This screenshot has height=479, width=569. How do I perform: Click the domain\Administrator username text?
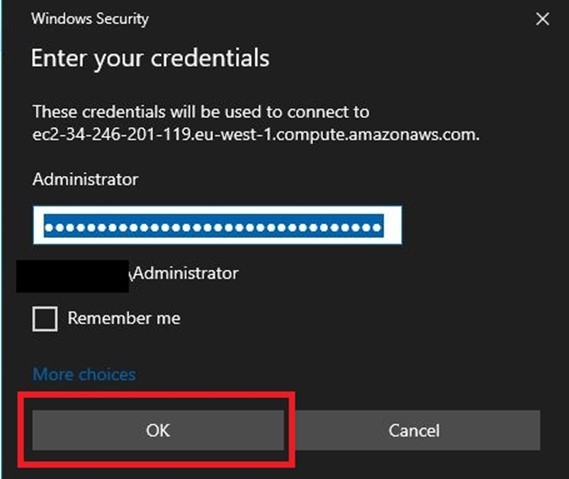[x=185, y=273]
